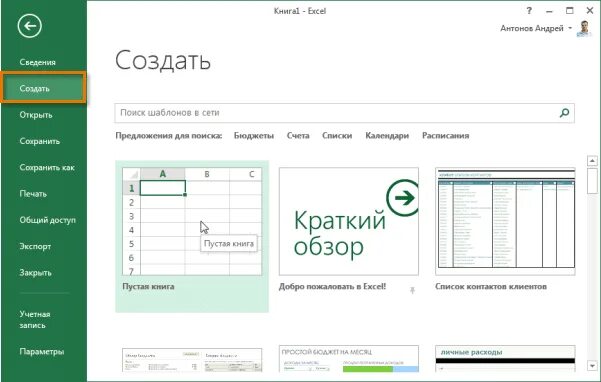Open the Открыть menu item
This screenshot has height=382, width=601.
tap(36, 115)
